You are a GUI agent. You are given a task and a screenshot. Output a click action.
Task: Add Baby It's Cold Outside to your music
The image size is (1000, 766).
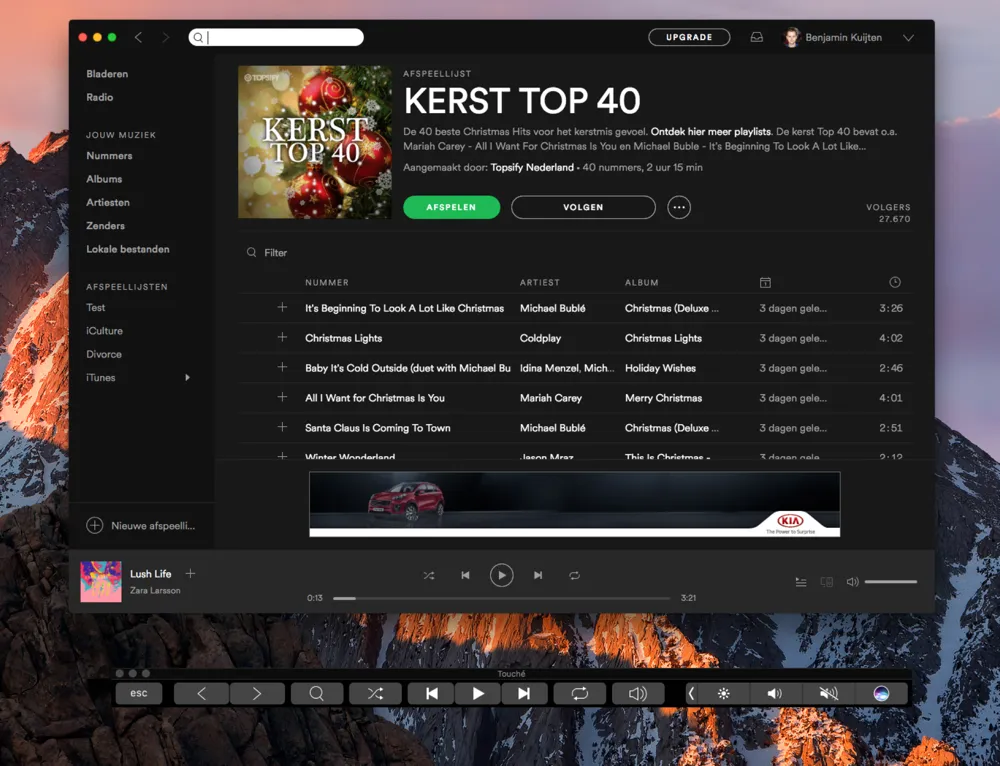tap(282, 367)
